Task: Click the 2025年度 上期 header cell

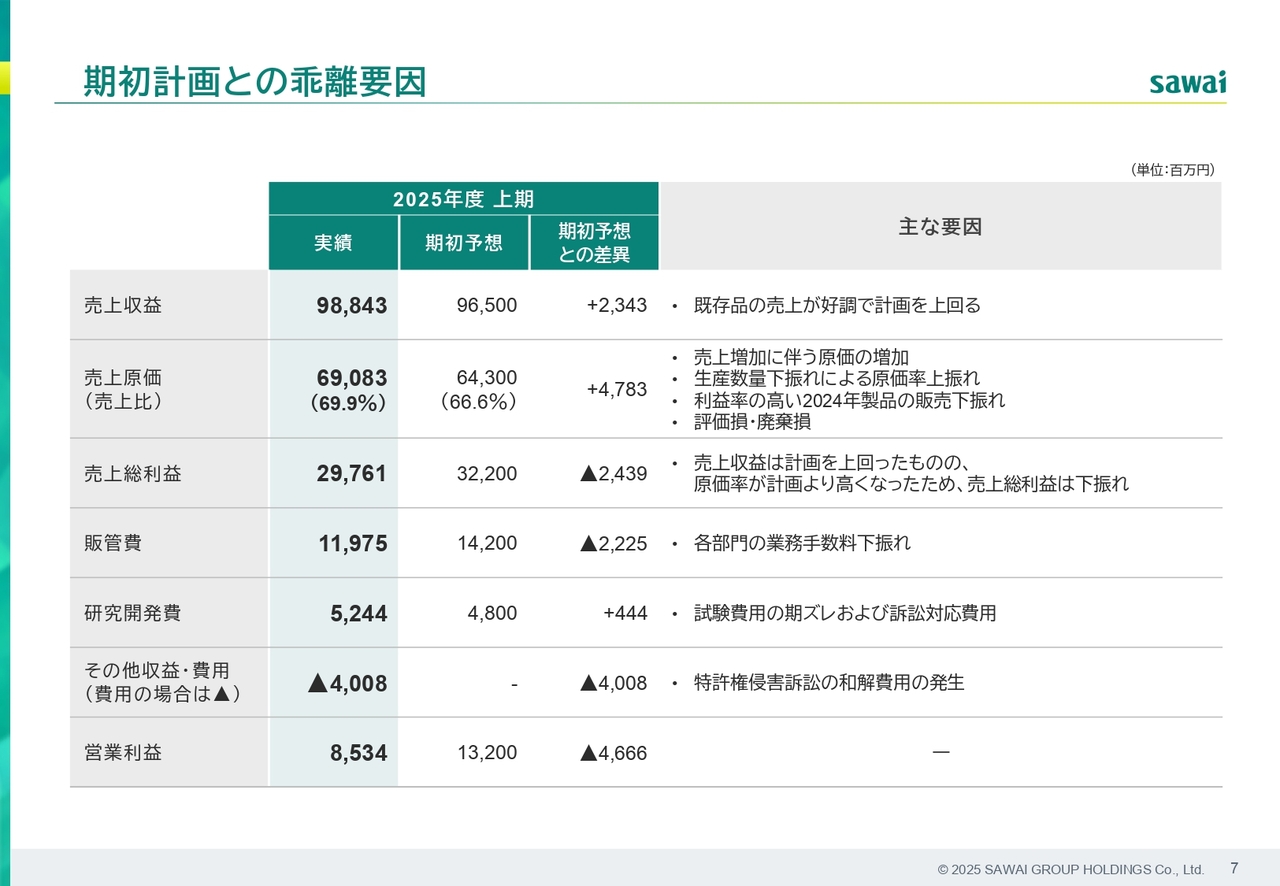Action: 463,198
